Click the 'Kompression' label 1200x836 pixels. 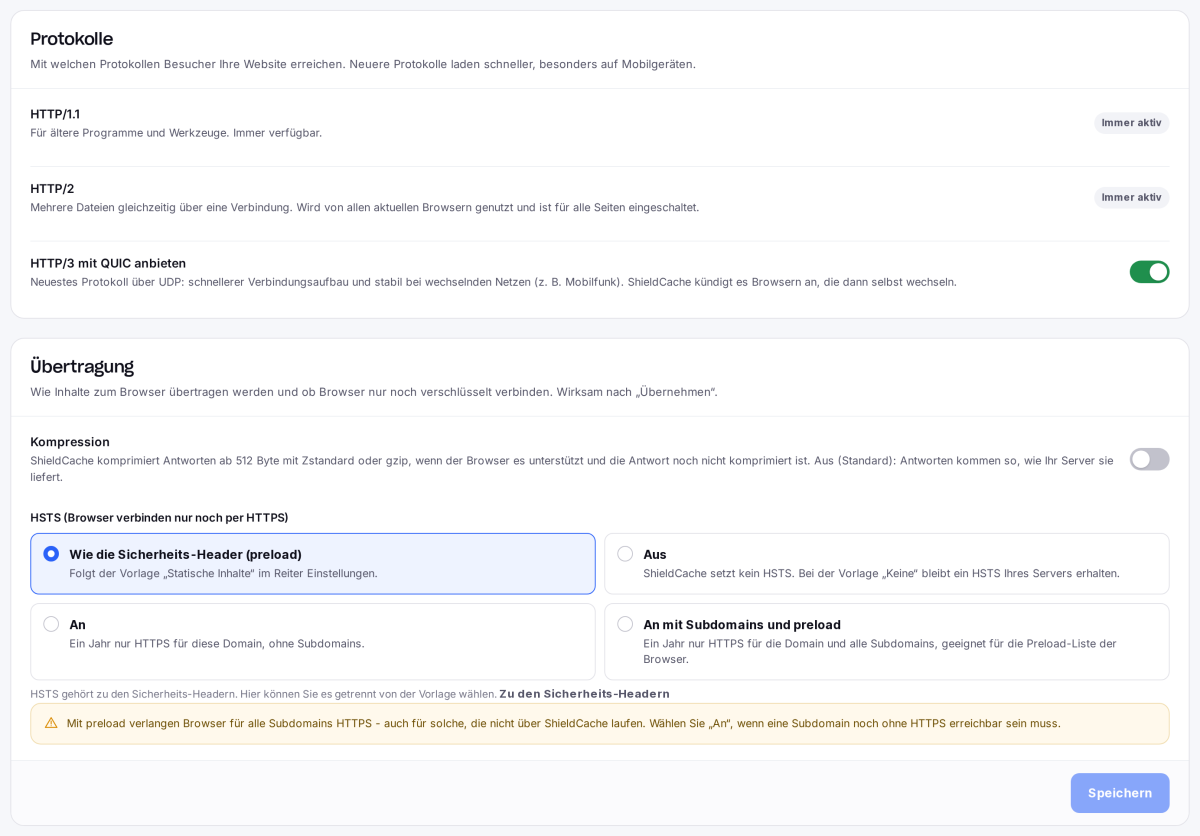click(70, 442)
